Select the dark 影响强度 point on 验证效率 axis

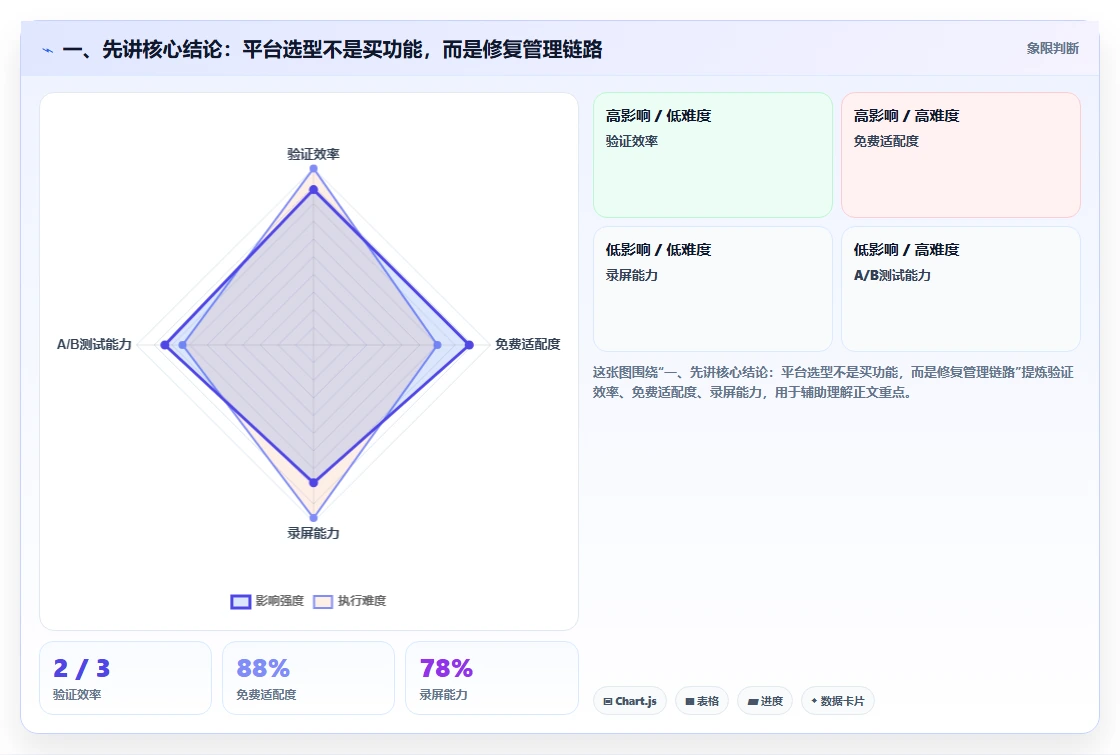314,190
